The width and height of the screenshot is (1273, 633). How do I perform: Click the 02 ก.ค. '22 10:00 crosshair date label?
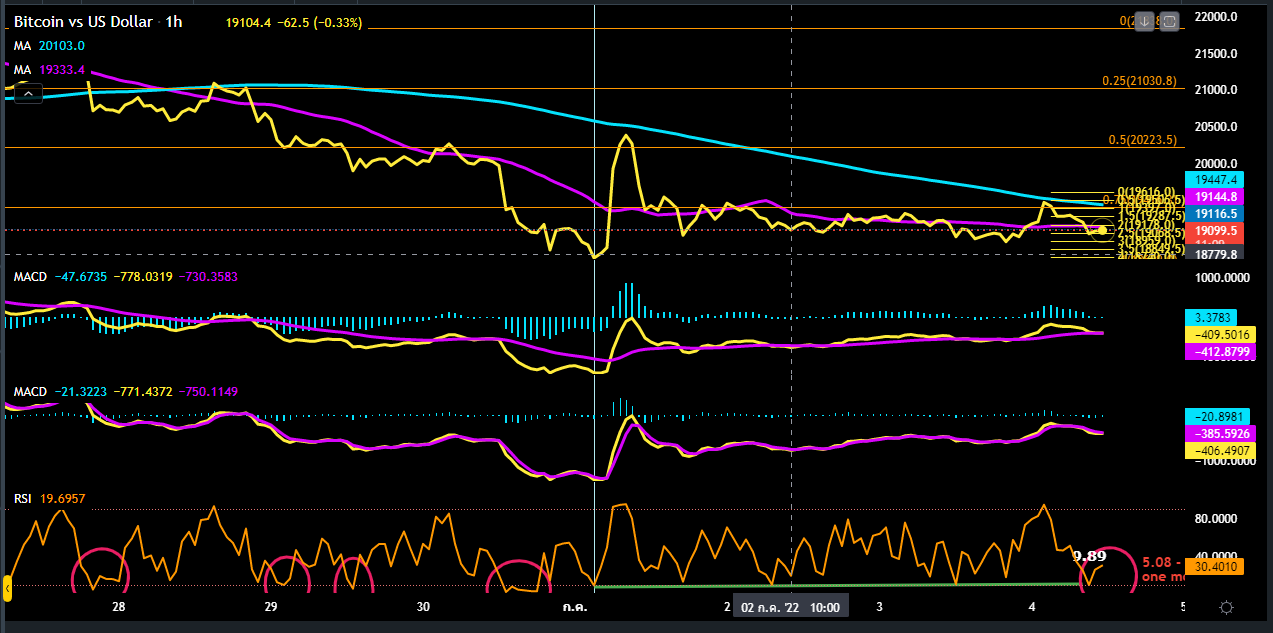coord(792,607)
